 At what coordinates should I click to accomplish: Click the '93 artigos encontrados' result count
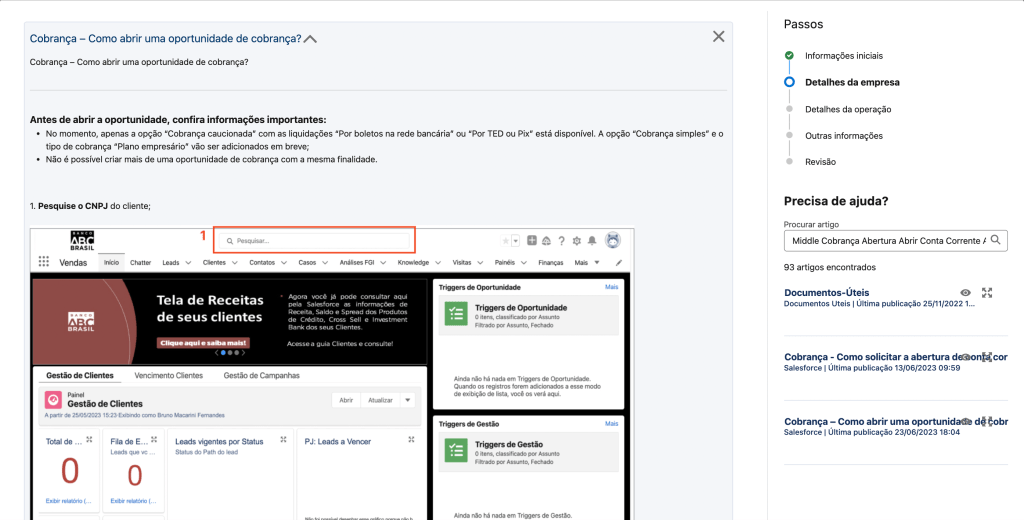[829, 267]
